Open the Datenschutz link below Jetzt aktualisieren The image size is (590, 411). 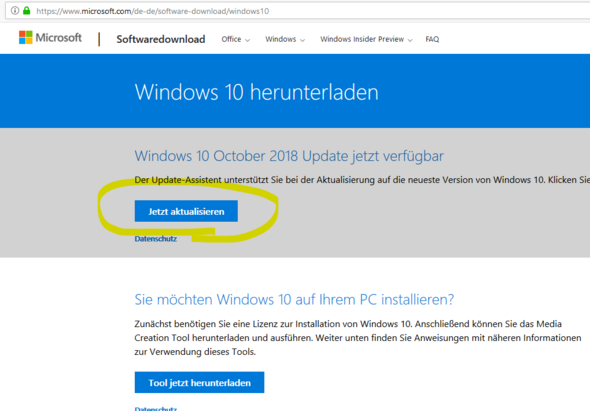pos(156,239)
